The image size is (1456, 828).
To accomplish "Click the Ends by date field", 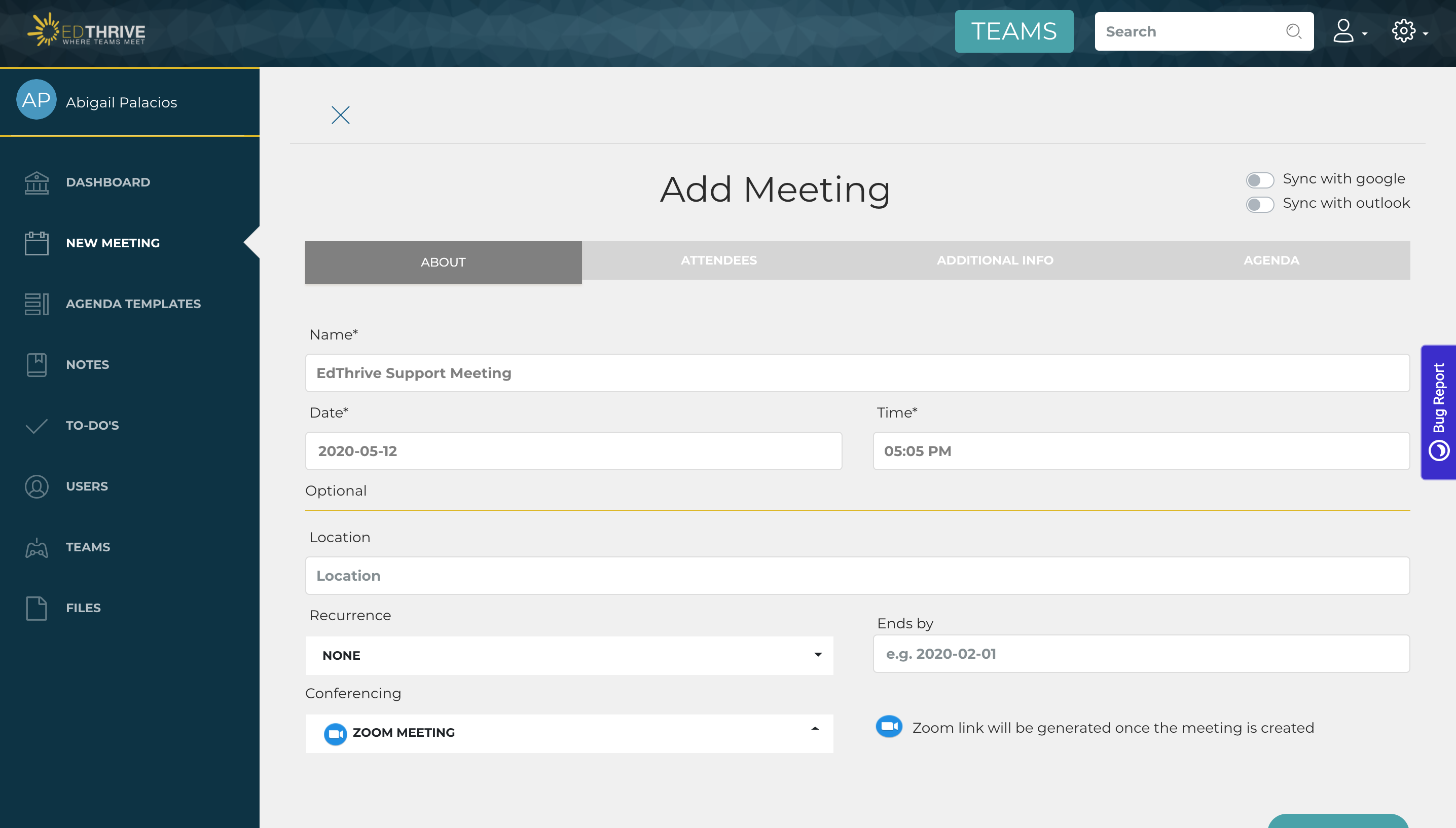I will pyautogui.click(x=1141, y=654).
